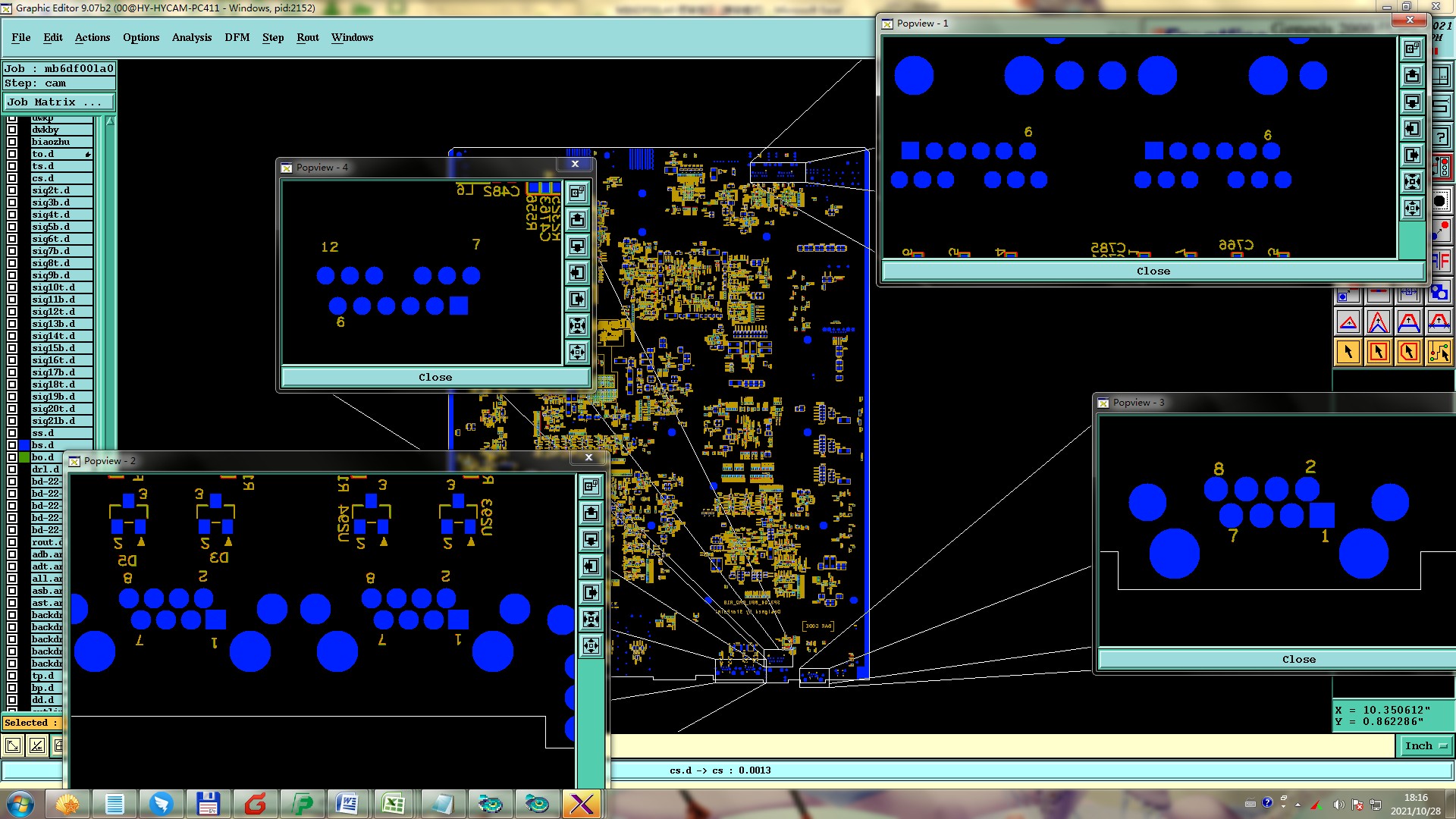Select the net selection arrow tool
Screen dimensions: 1456x819
pos(1439,352)
